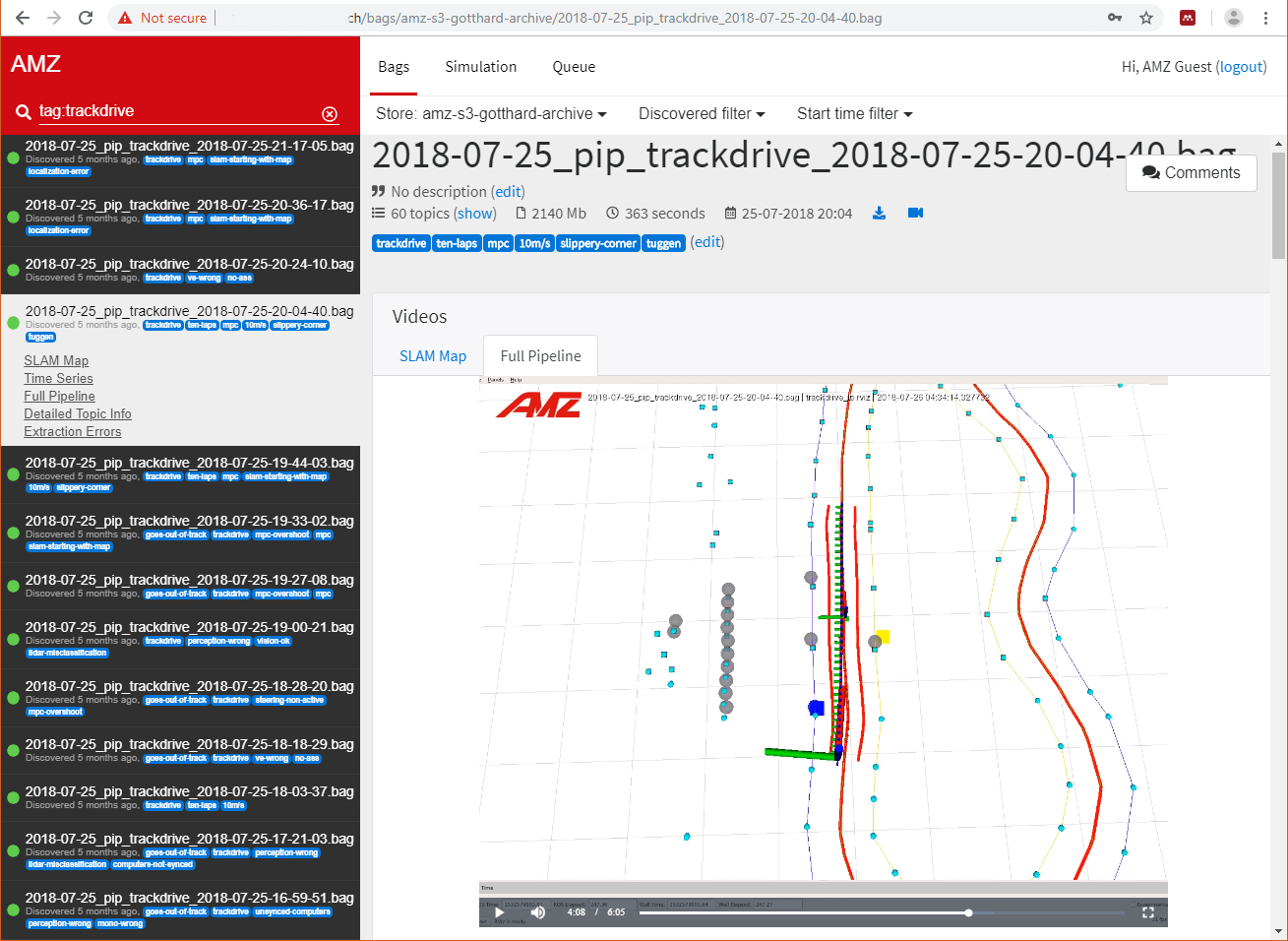
Task: Download the bag file via download icon
Action: tap(879, 213)
